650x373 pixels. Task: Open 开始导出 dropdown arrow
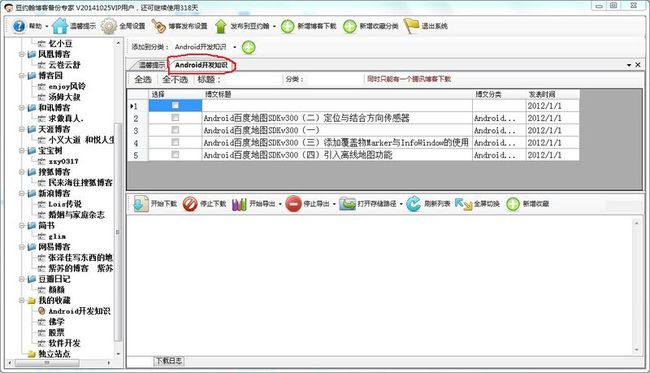[x=280, y=204]
